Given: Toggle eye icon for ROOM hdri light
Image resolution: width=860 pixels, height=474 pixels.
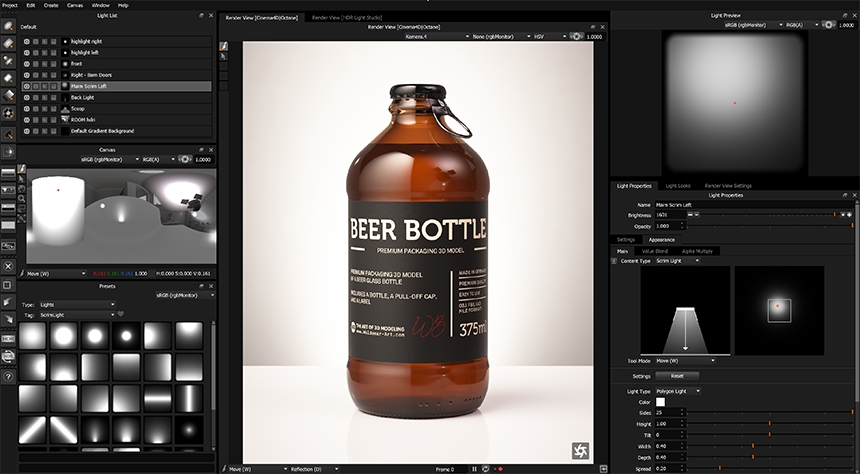Looking at the screenshot, I should pyautogui.click(x=27, y=119).
